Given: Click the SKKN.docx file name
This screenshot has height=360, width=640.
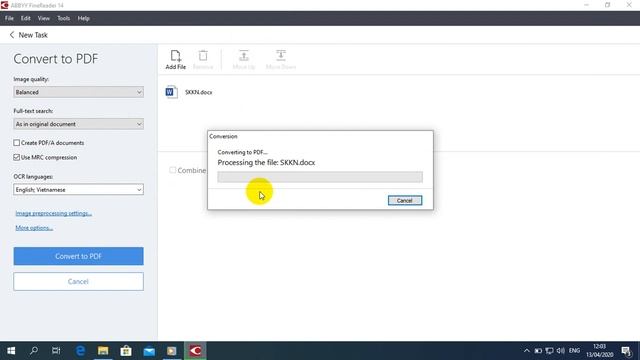Looking at the screenshot, I should coord(198,92).
